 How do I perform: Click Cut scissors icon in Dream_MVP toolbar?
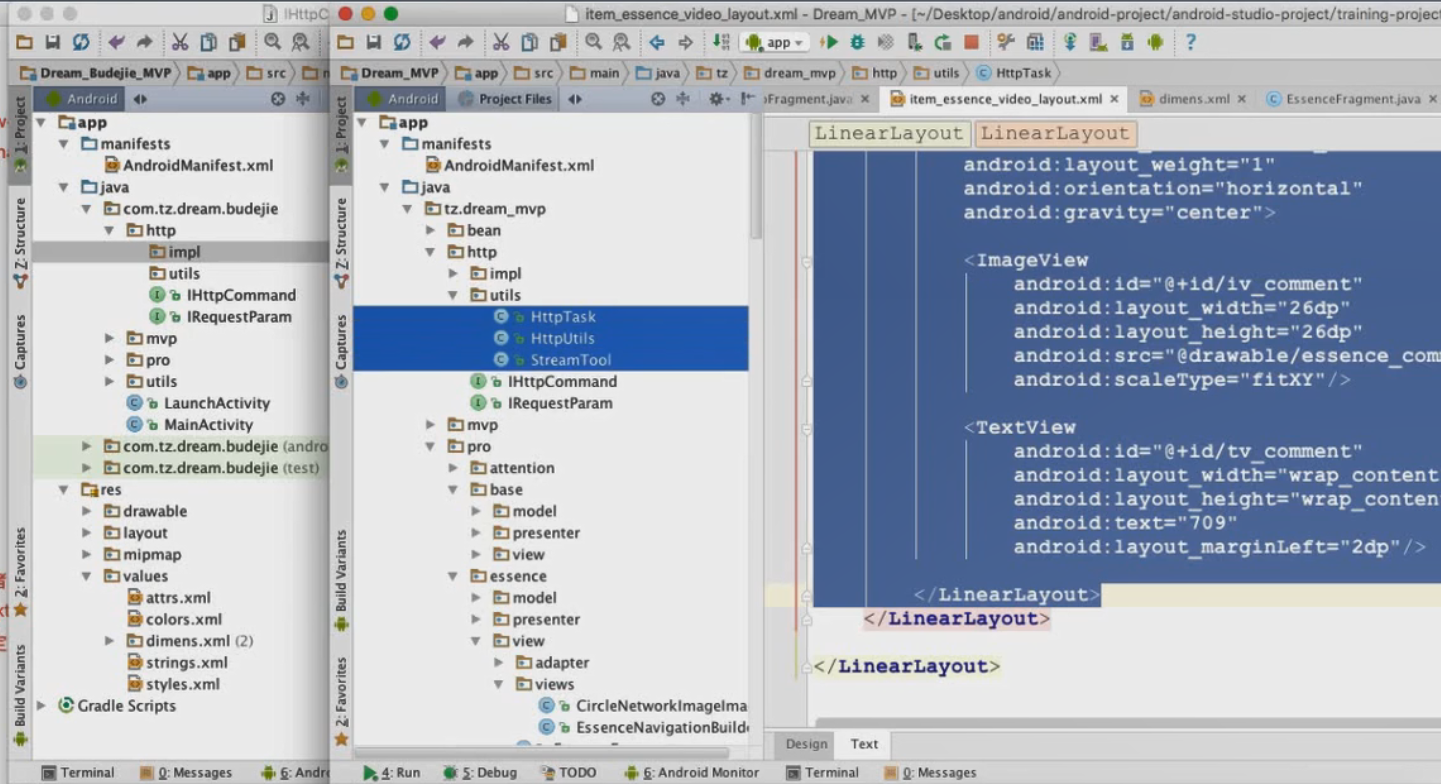(501, 42)
